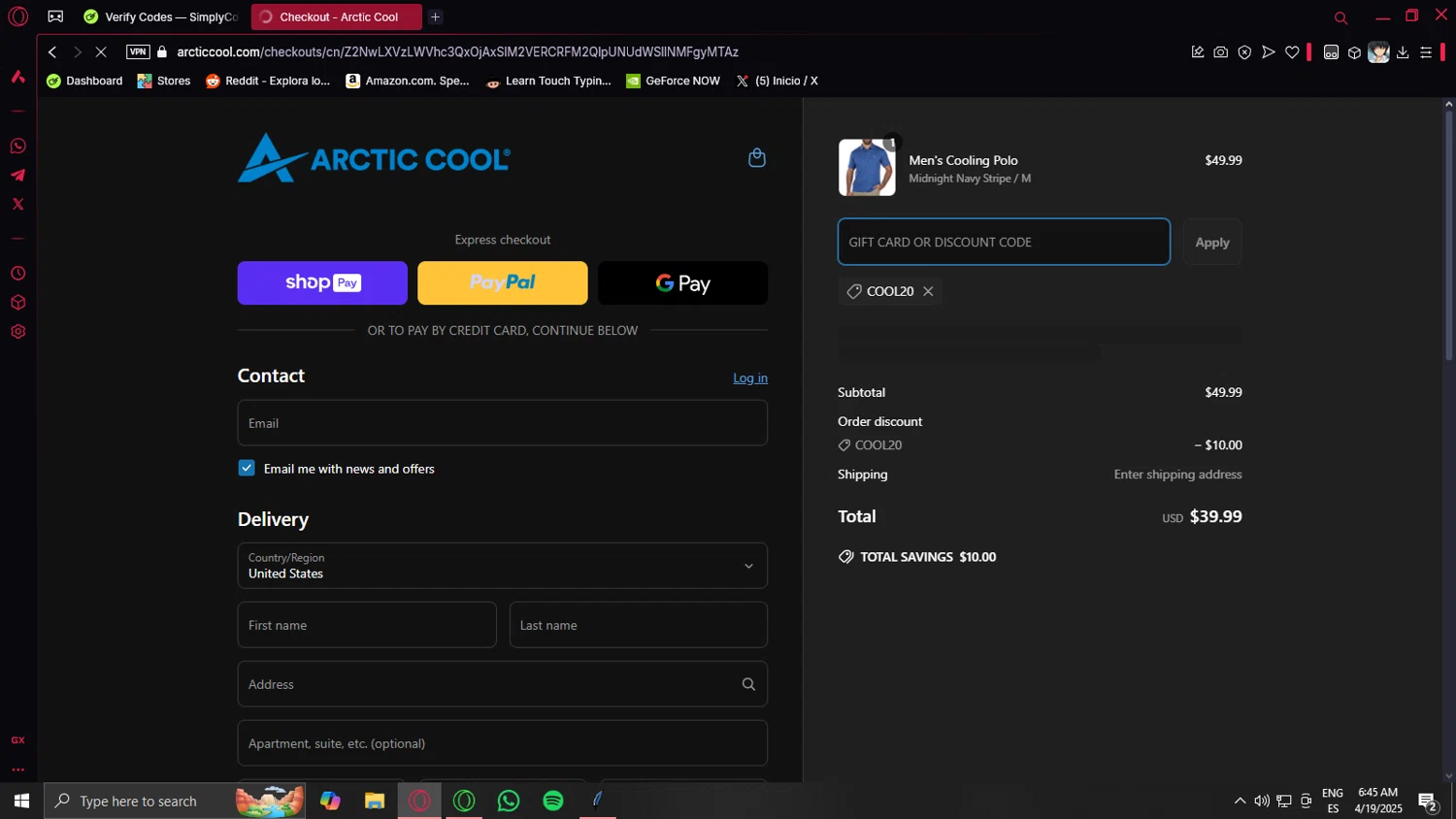Go back to previous page
This screenshot has height=819, width=1456.
tap(52, 52)
